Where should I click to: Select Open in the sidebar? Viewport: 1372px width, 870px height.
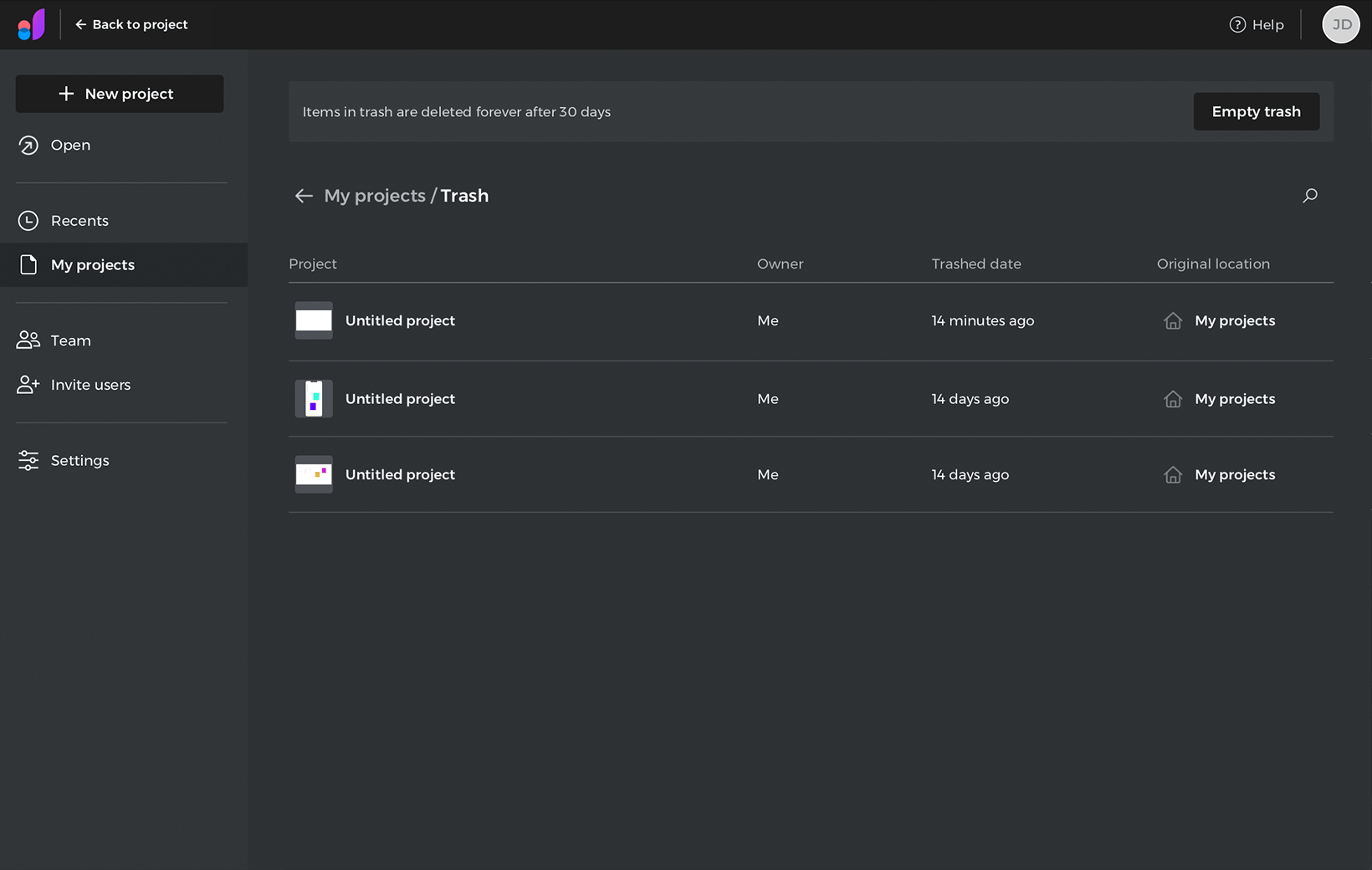pyautogui.click(x=70, y=145)
